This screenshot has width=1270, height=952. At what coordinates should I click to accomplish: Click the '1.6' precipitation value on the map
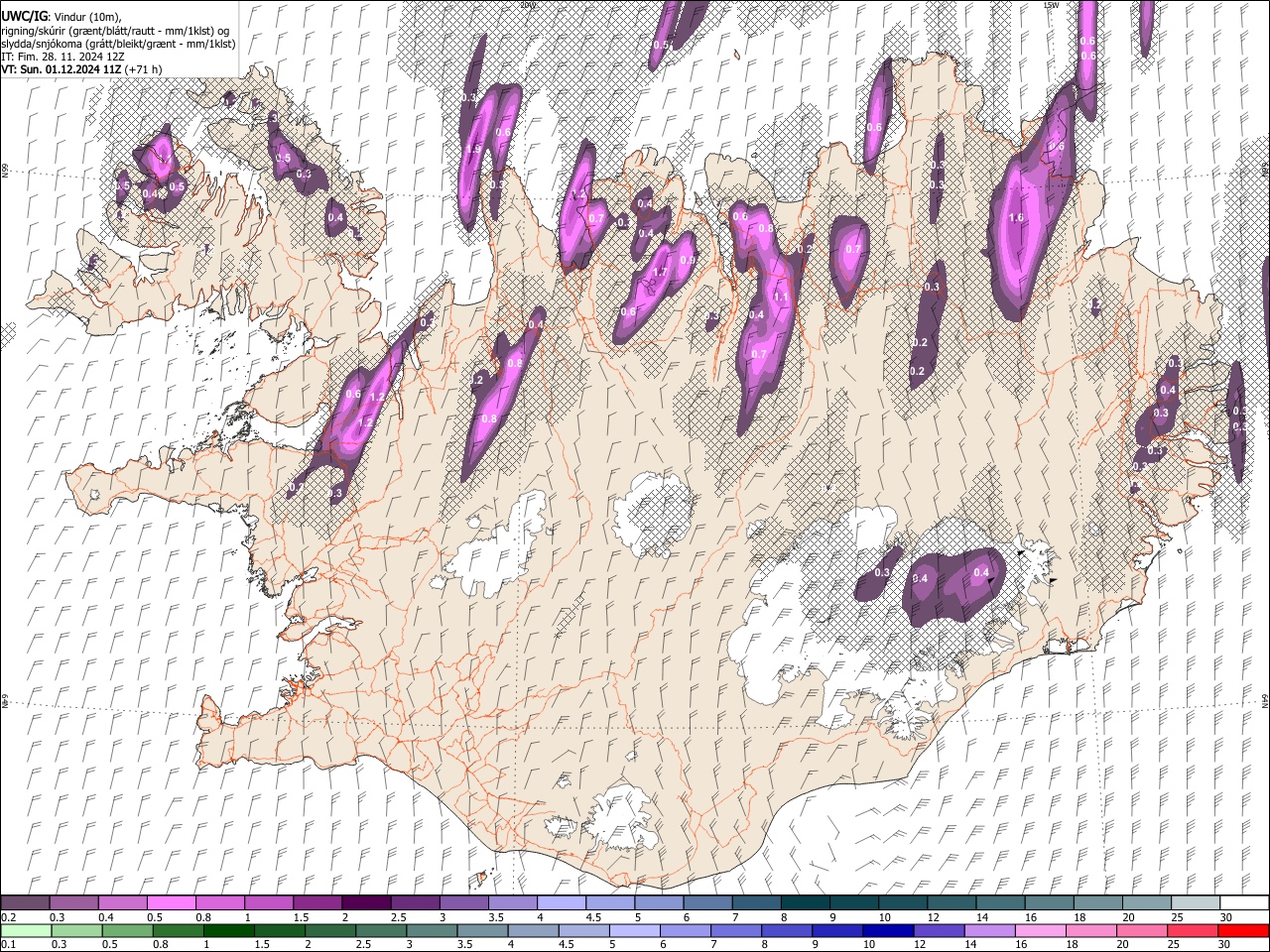point(1016,218)
